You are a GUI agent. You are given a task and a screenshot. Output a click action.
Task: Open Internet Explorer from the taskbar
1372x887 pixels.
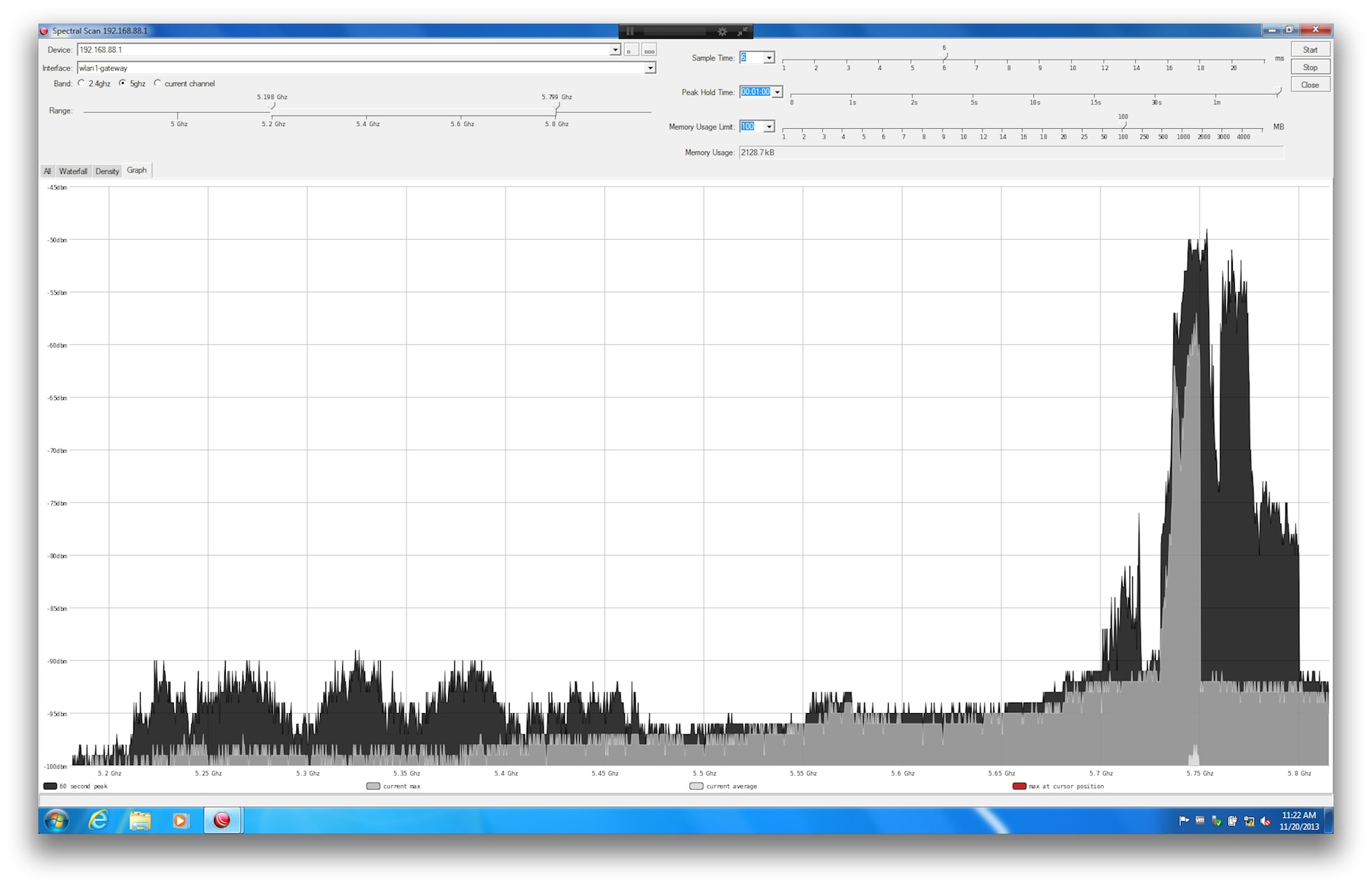point(98,820)
